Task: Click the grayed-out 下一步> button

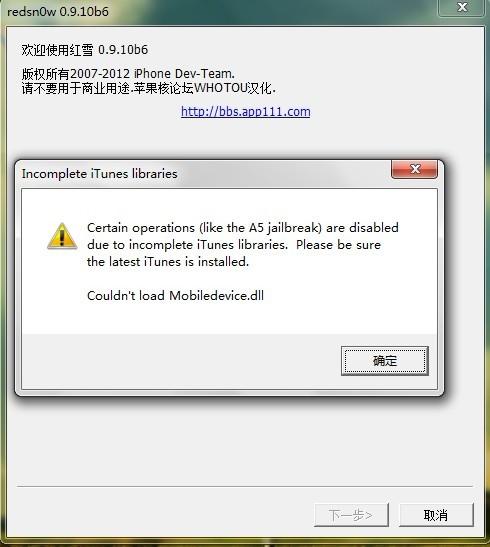Action: point(351,515)
